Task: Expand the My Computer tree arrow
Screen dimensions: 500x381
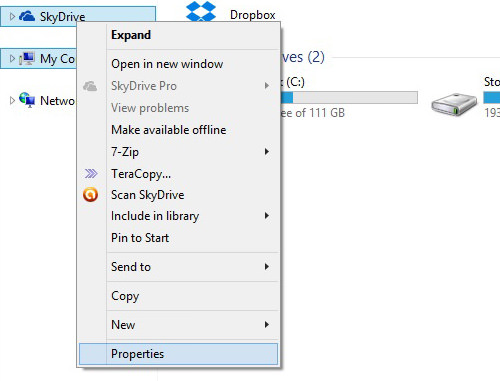Action: (12, 59)
